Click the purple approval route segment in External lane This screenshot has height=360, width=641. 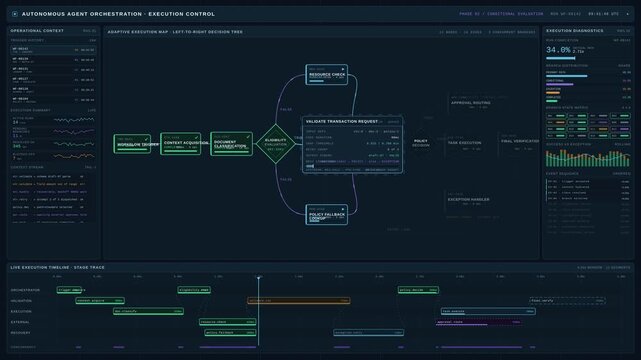(x=479, y=322)
